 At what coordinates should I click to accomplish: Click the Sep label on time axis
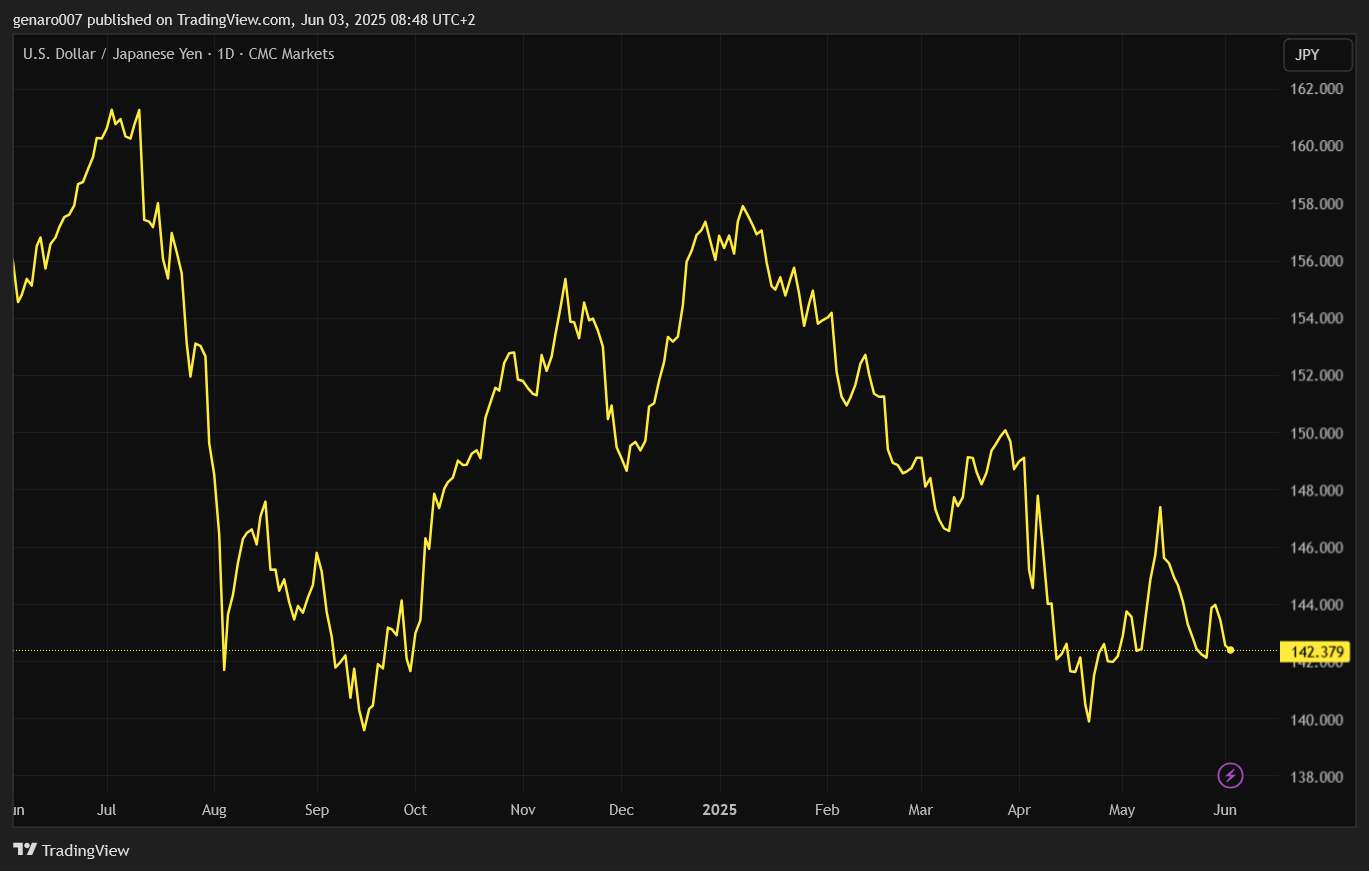coord(317,810)
